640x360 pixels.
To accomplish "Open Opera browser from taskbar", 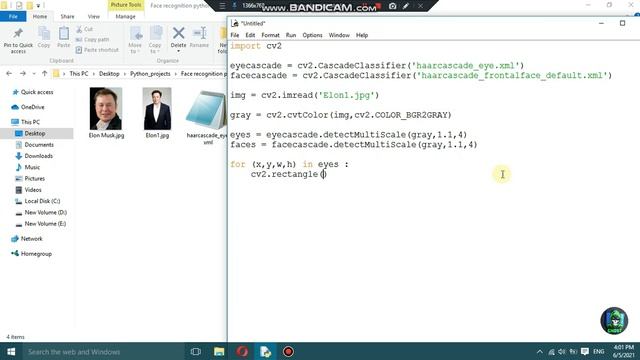I will coord(242,351).
